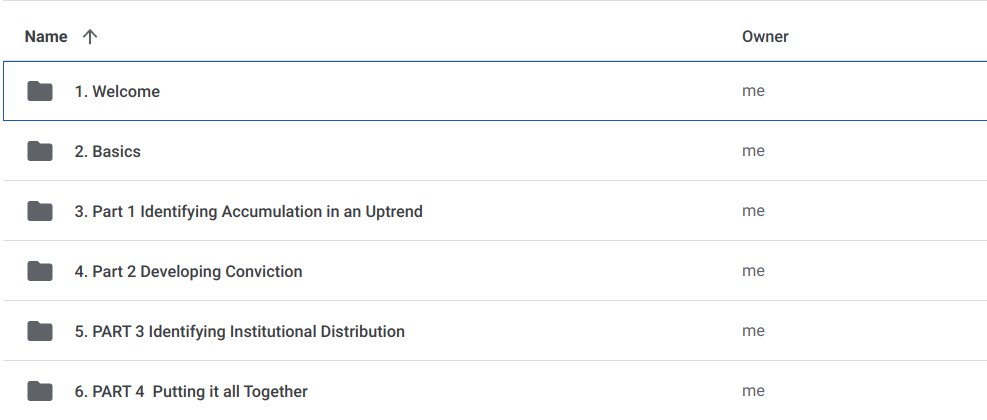Open '4. Part 2 Developing Conviction' folder

(188, 272)
